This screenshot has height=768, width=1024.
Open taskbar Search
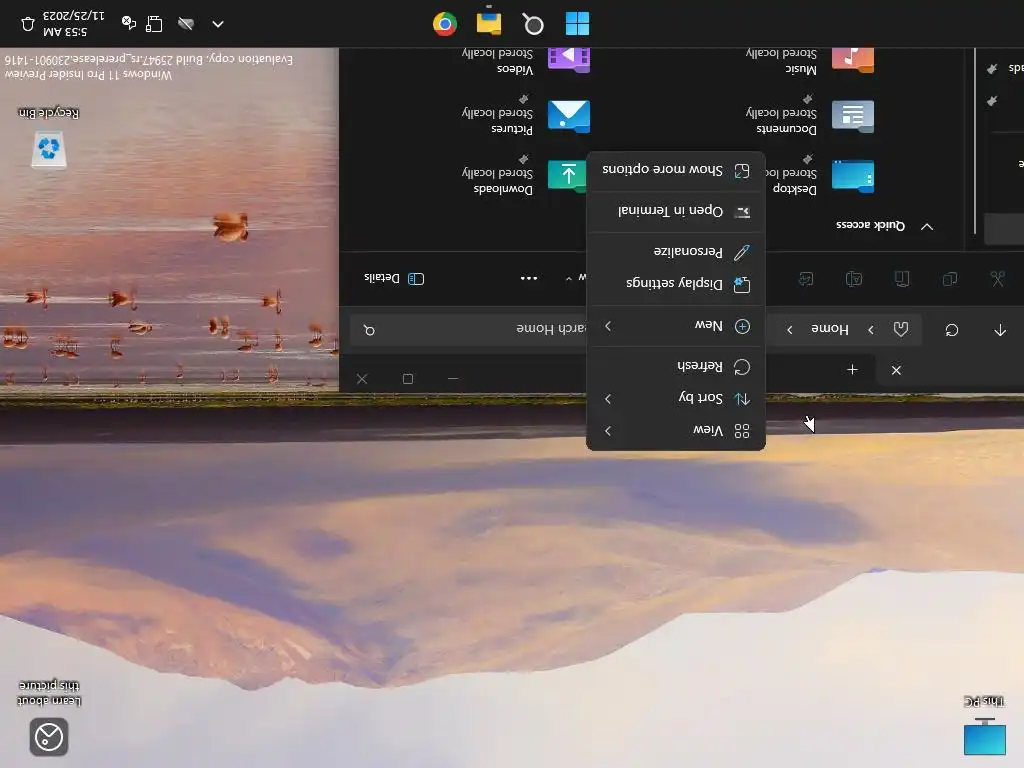533,24
